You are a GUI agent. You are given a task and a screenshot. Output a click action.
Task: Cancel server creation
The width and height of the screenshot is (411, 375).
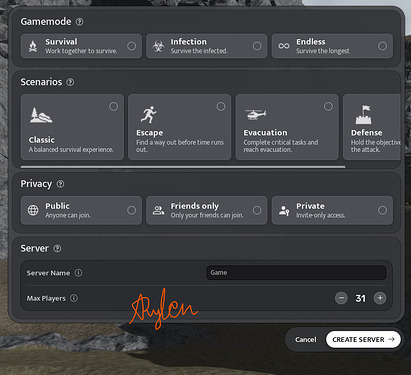306,340
